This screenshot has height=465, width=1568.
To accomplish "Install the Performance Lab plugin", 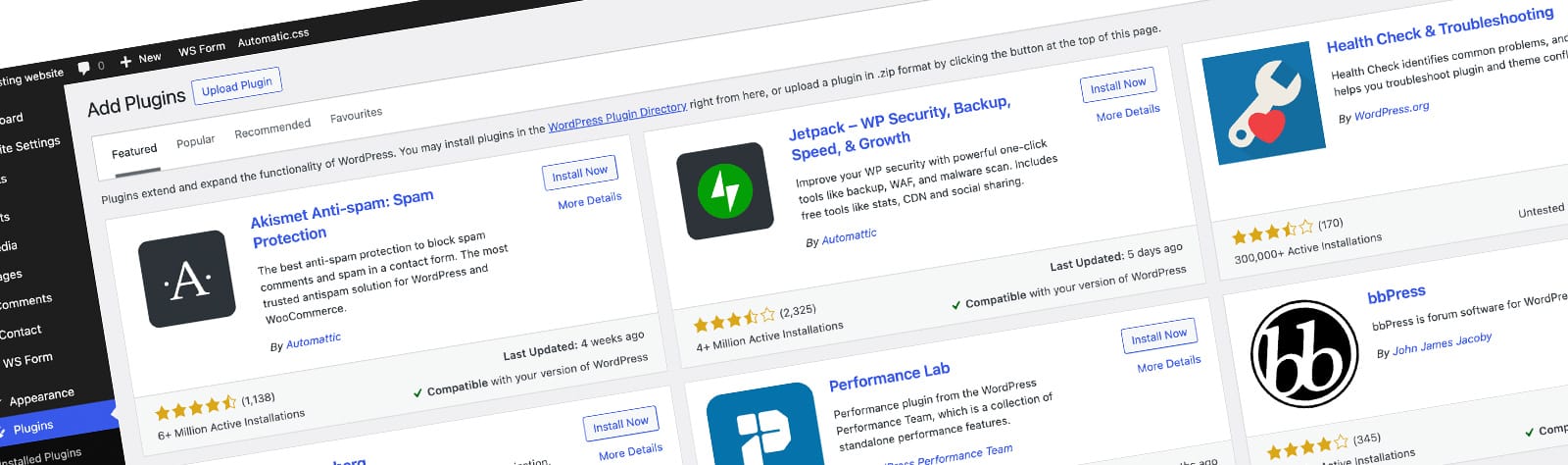I will (1159, 336).
